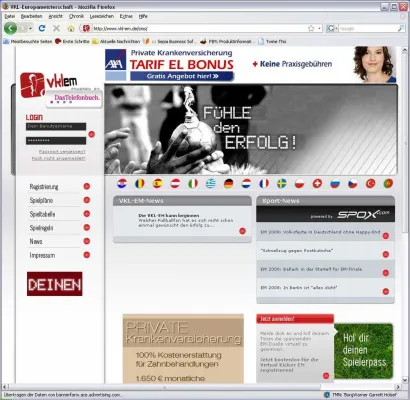
Task: Click the Gratis Angebot hier banner button
Action: [182, 76]
